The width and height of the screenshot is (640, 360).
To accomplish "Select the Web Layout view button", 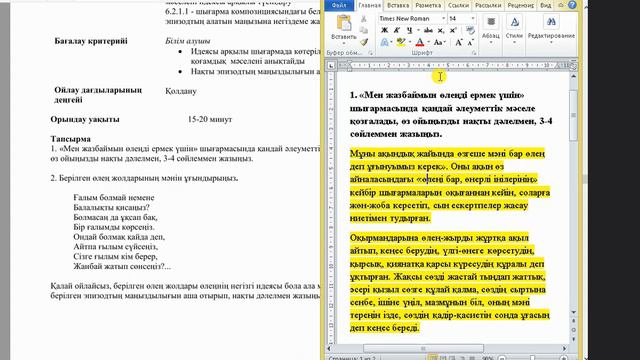I will pyautogui.click(x=453, y=358).
